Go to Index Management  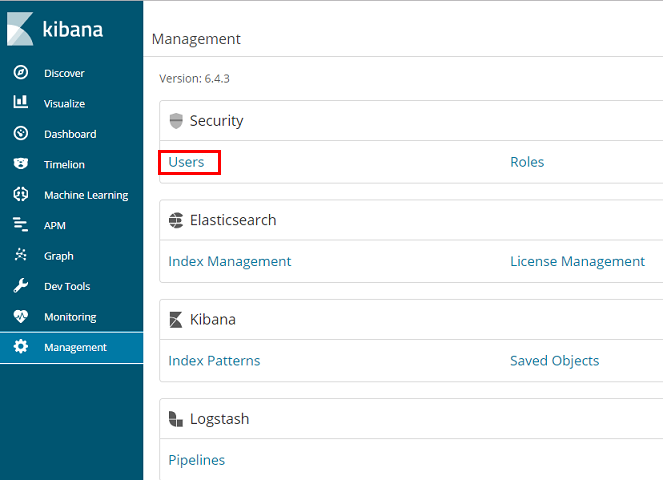coord(230,261)
